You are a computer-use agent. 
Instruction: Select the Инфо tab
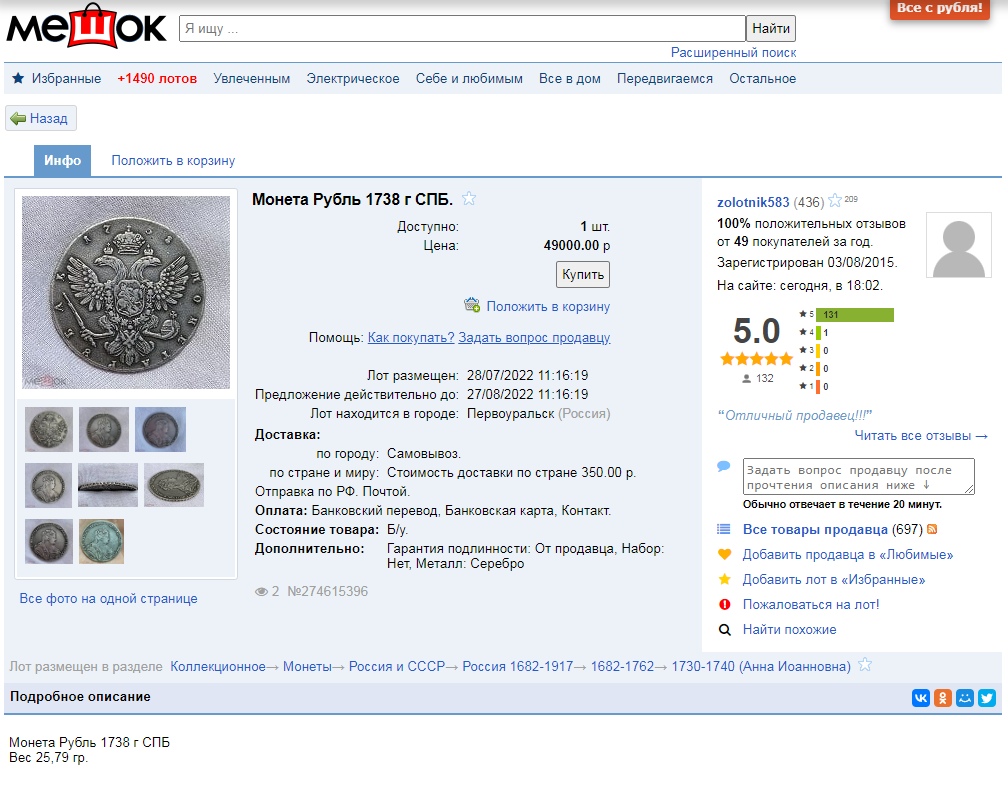coord(62,160)
